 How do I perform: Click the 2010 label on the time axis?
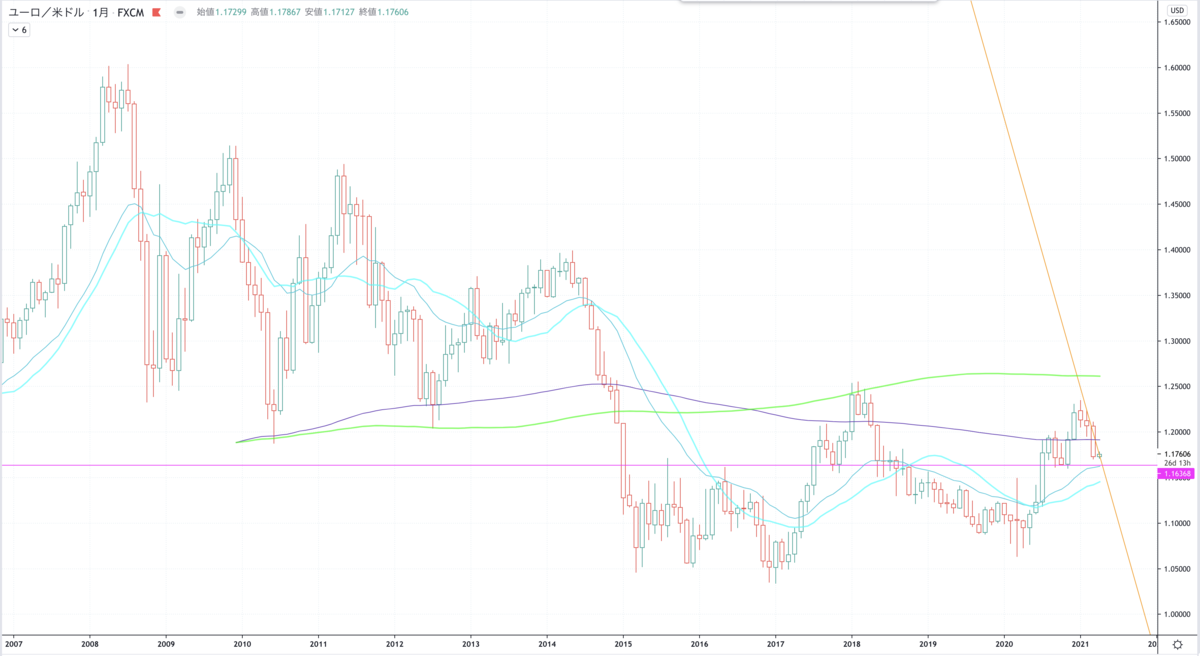(242, 646)
